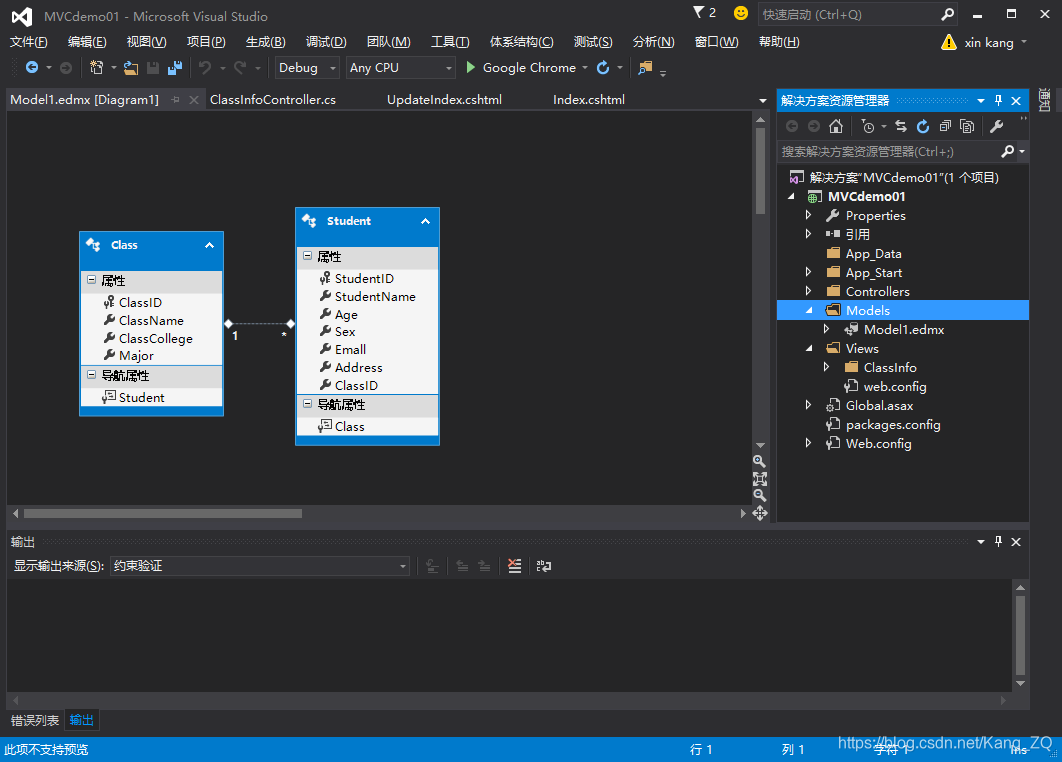Click the zoom in magnifier on diagram
The image size is (1062, 762).
[759, 461]
